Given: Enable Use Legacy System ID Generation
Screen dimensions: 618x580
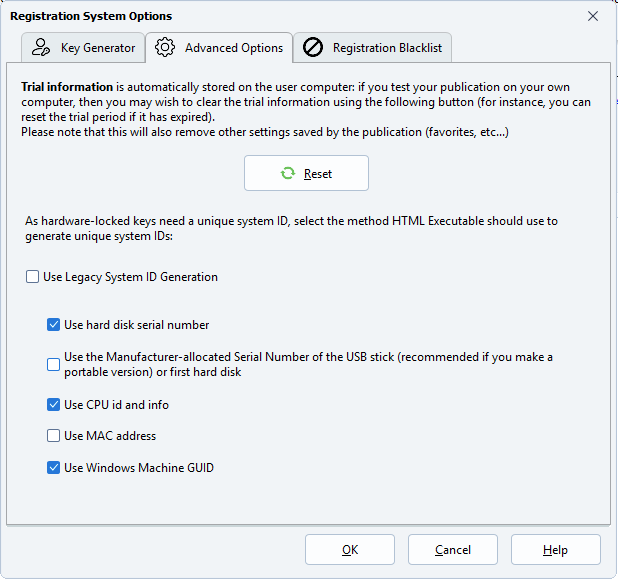Looking at the screenshot, I should click(34, 277).
